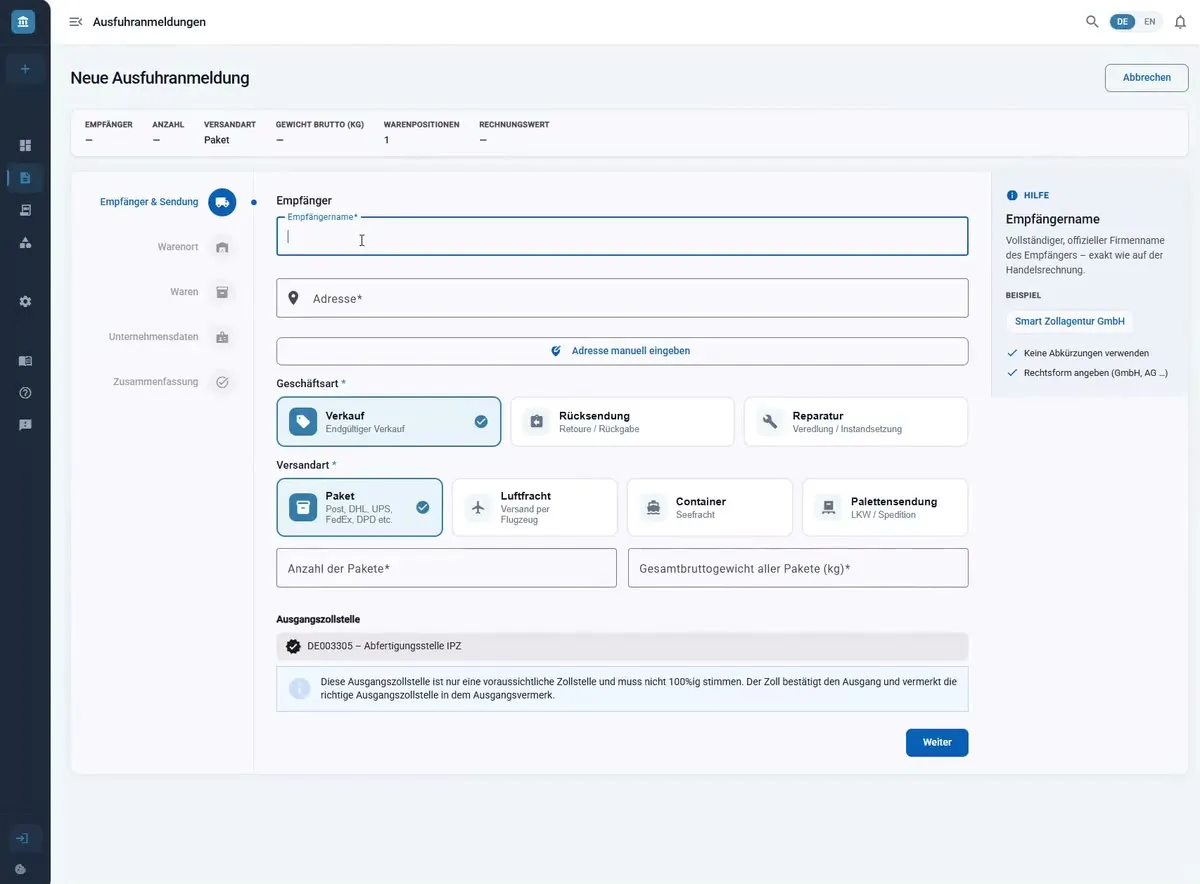Click the Weiter button
1200x884 pixels.
(937, 742)
